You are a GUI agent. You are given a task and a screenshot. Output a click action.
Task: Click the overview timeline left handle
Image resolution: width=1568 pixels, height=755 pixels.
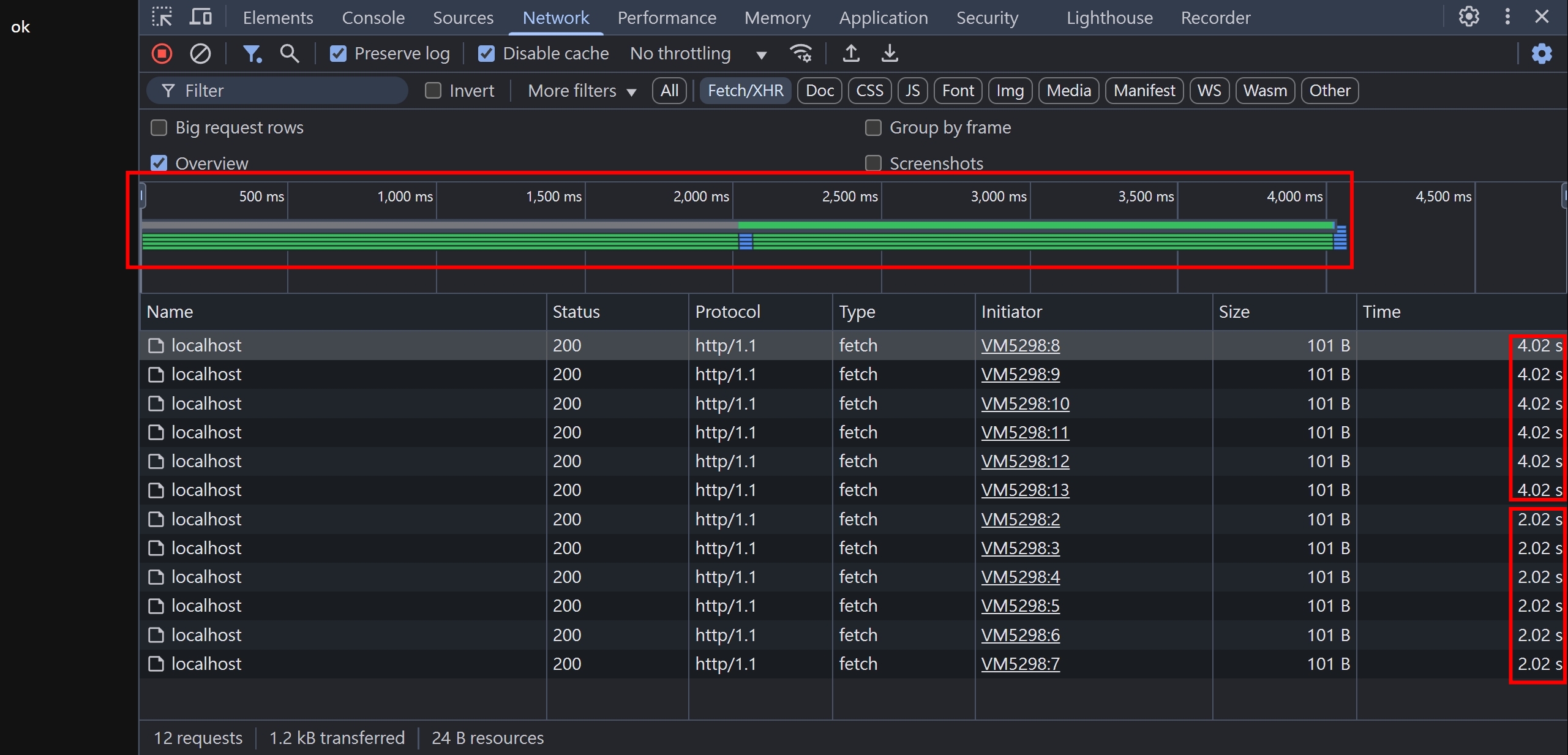click(142, 196)
